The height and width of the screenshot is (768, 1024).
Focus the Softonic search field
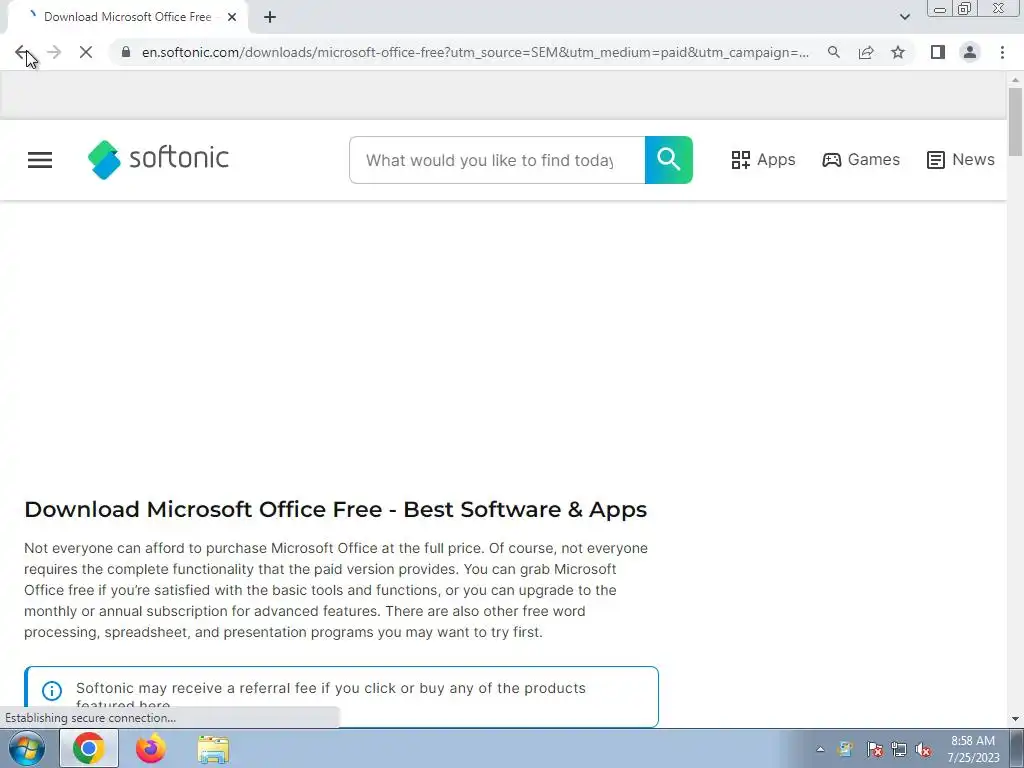497,160
